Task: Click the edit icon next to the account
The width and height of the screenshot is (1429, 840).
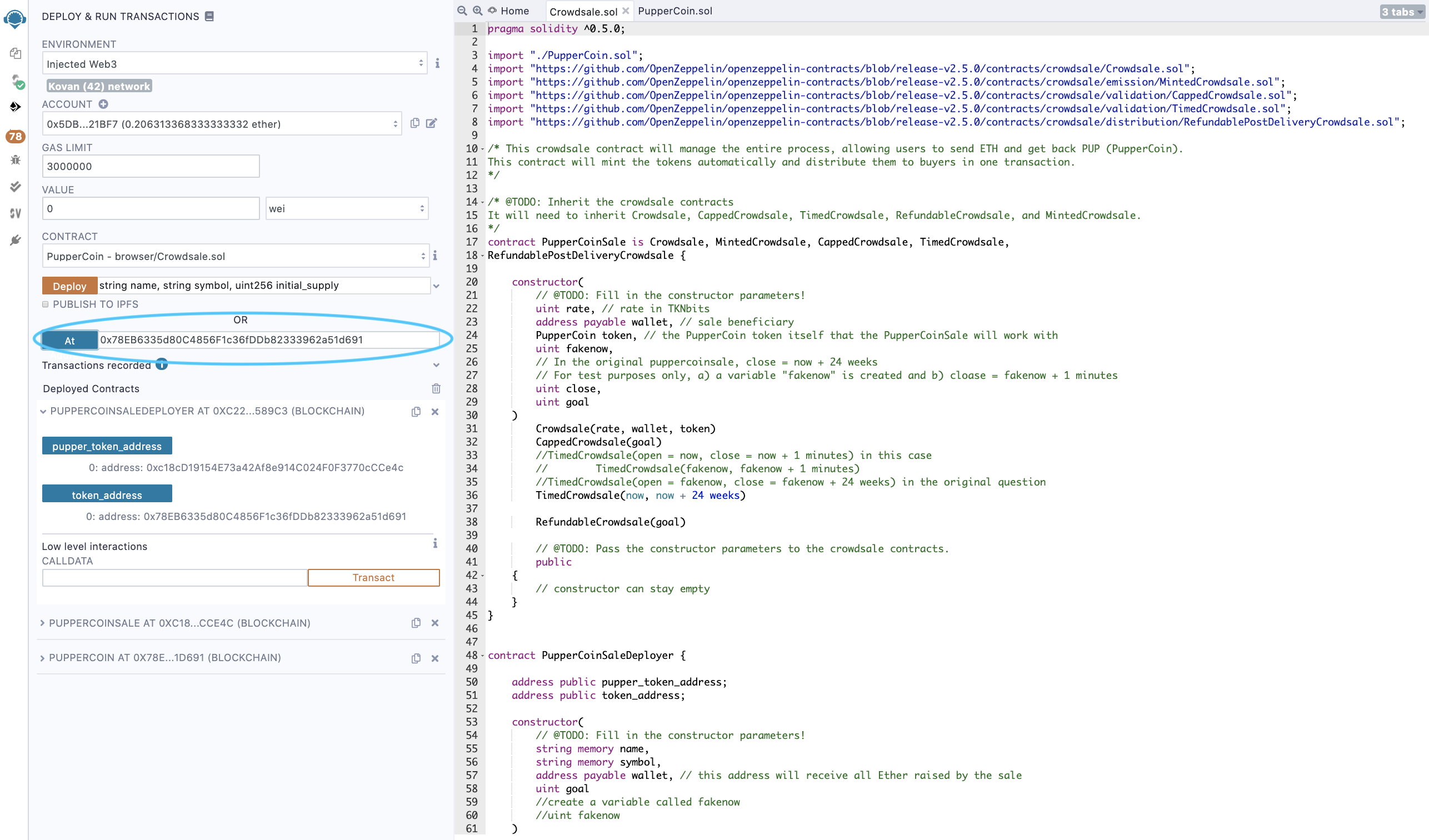Action: click(x=432, y=123)
